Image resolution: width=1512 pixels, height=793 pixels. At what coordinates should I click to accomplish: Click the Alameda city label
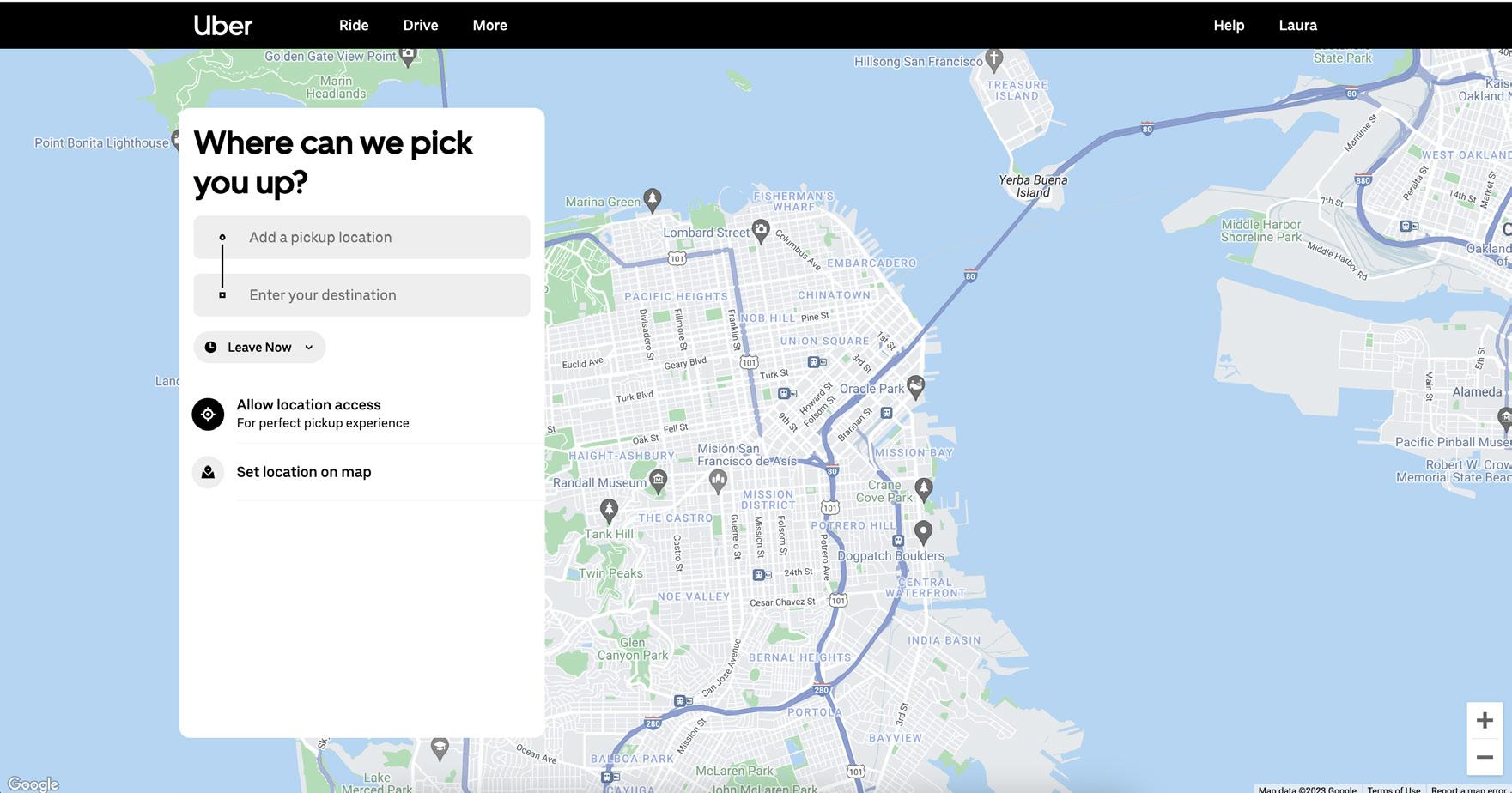pyautogui.click(x=1477, y=392)
